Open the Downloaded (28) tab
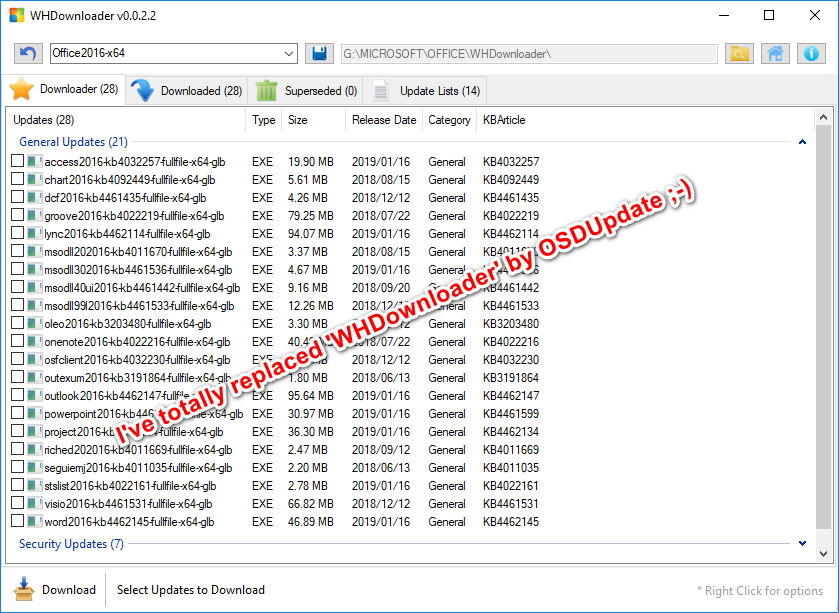The width and height of the screenshot is (839, 613). point(187,91)
